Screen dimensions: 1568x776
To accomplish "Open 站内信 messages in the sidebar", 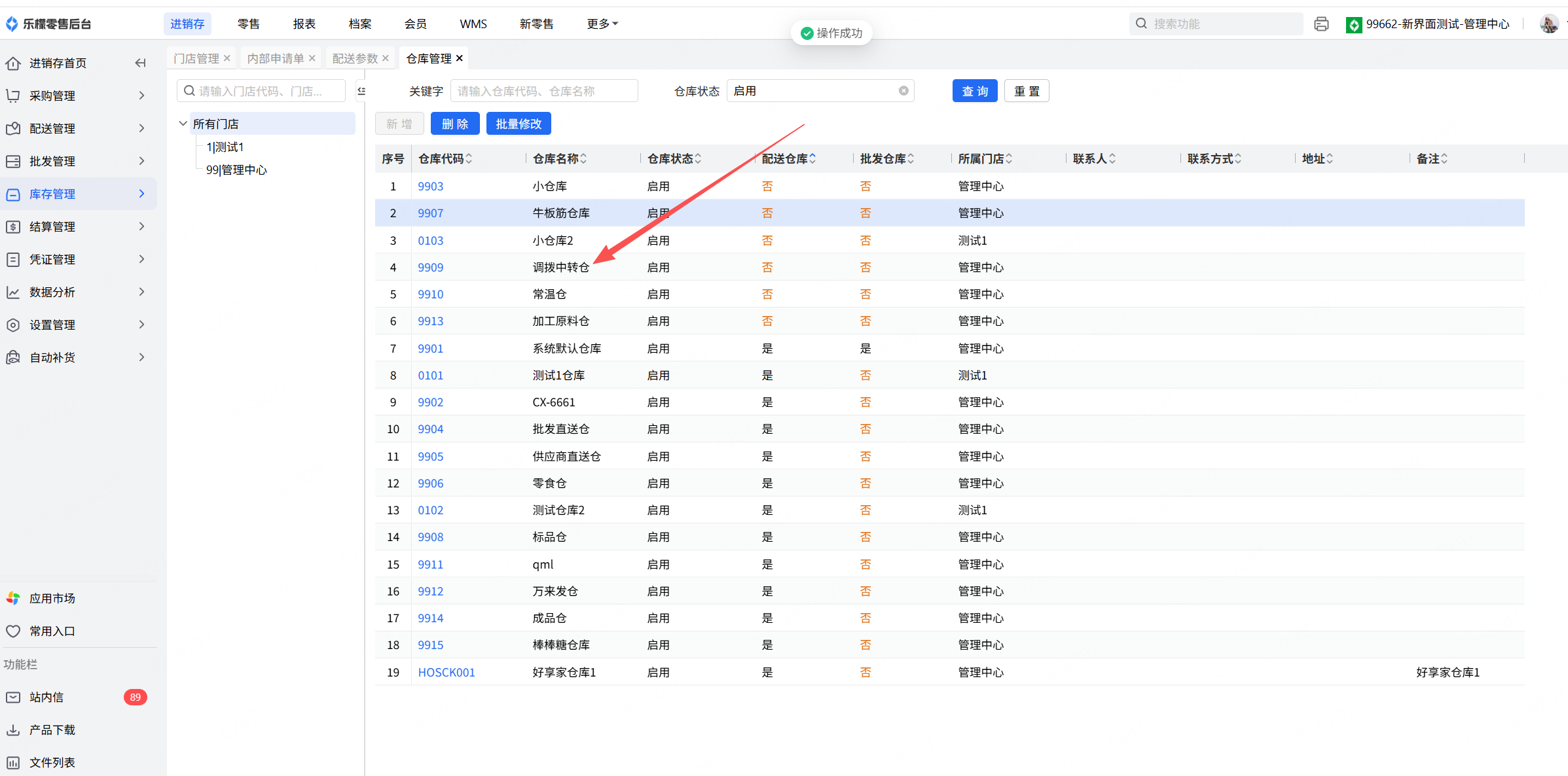I will (46, 697).
